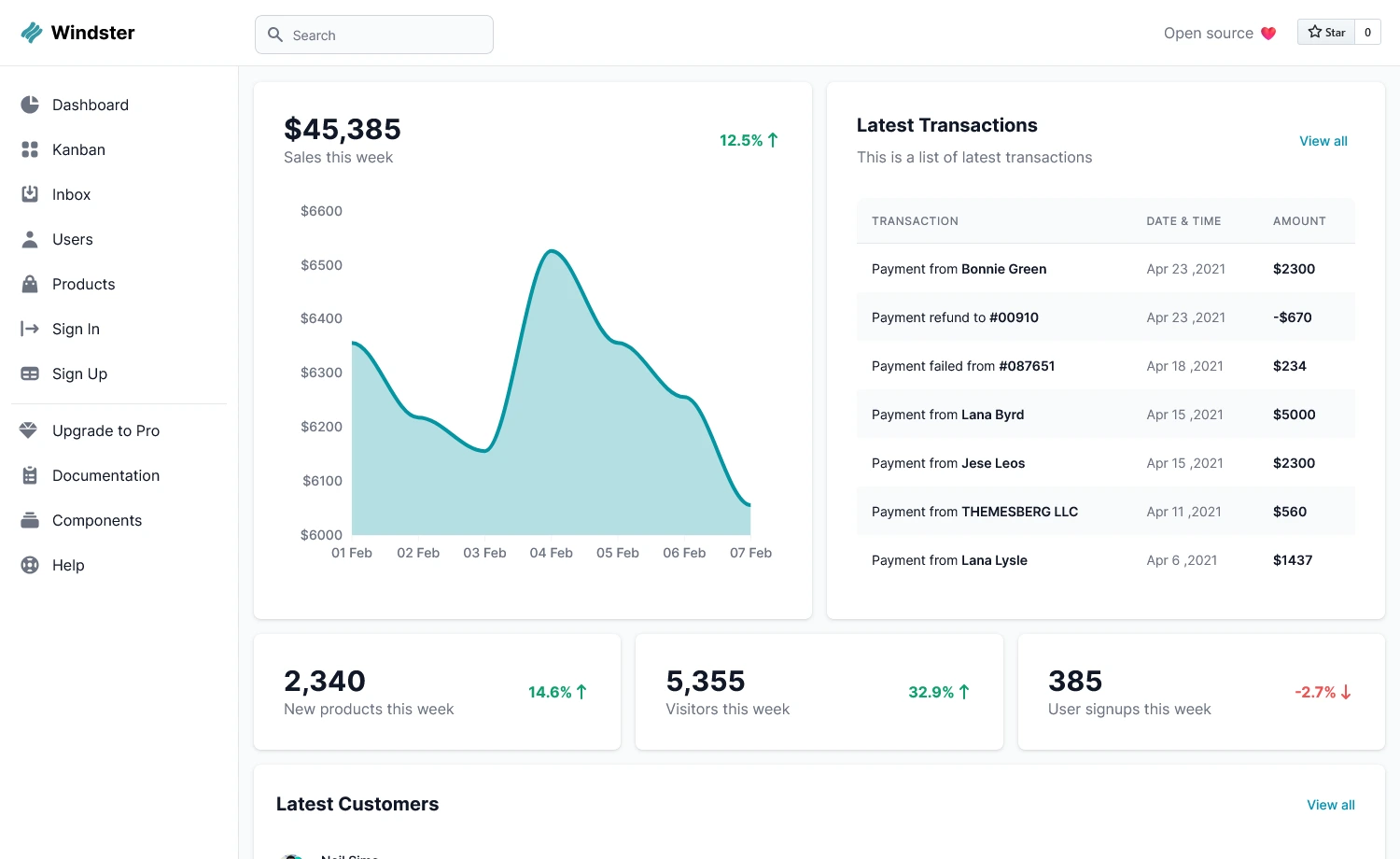
Task: Open the Help lifebuoy icon
Action: (x=30, y=565)
